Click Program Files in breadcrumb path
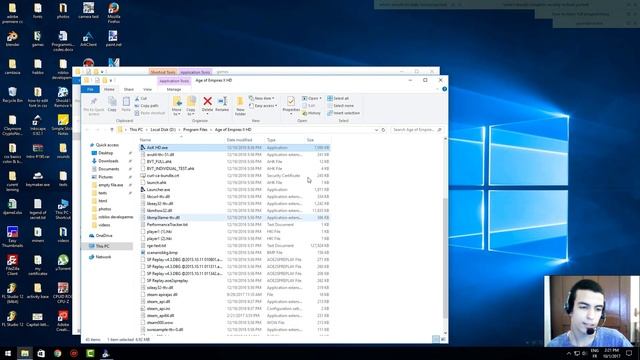This screenshot has height=360, width=640. pyautogui.click(x=195, y=130)
